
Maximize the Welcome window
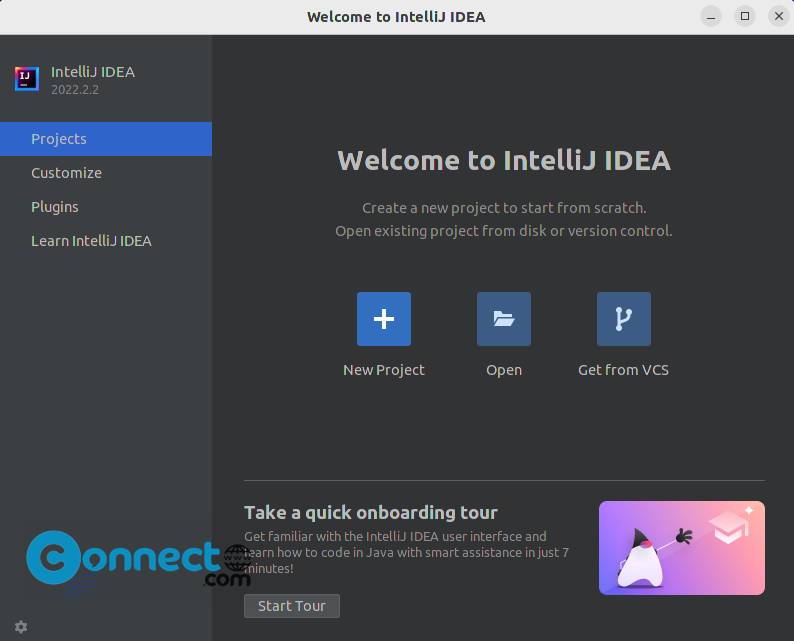tap(745, 17)
